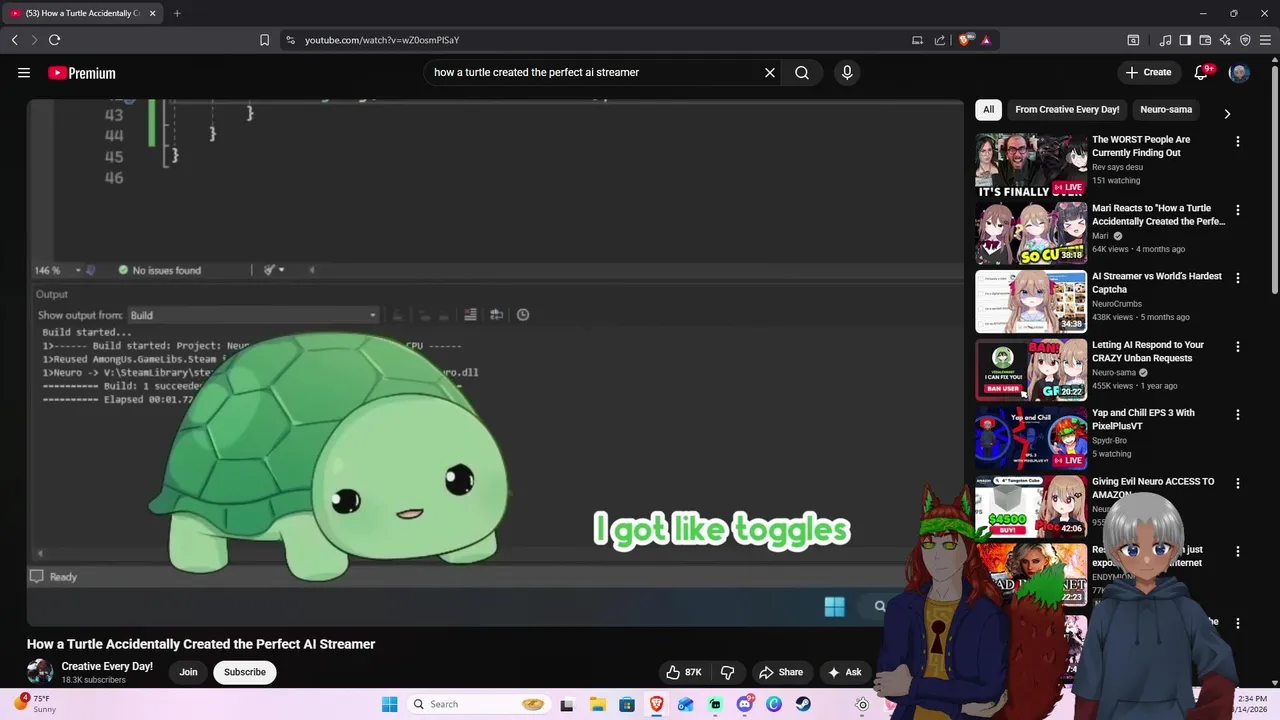
Task: Toggle the Brave sidebar panel
Action: point(1185,40)
